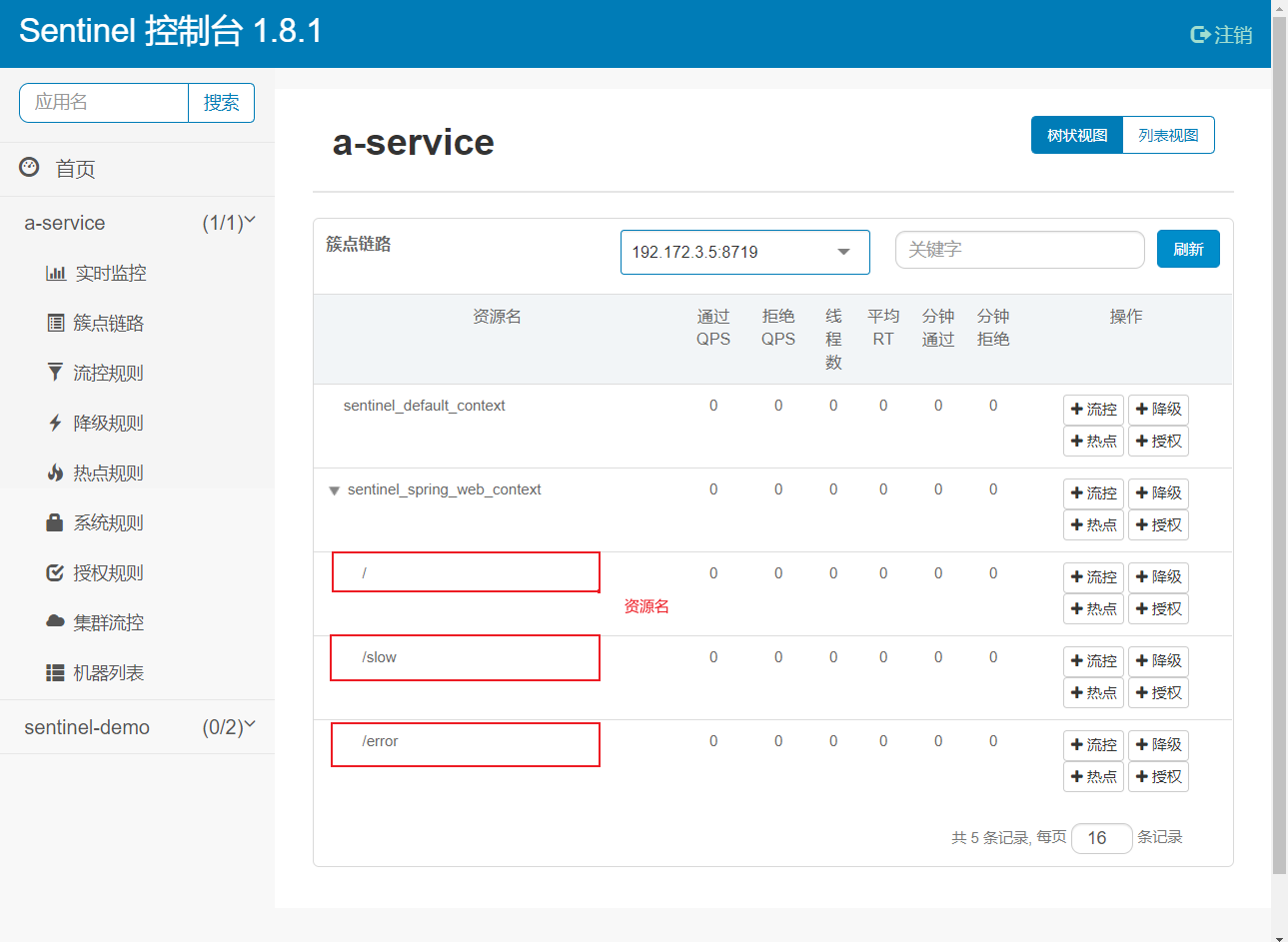This screenshot has width=1288, height=942.
Task: Focus the 关键字 keyword input
Action: (1020, 250)
